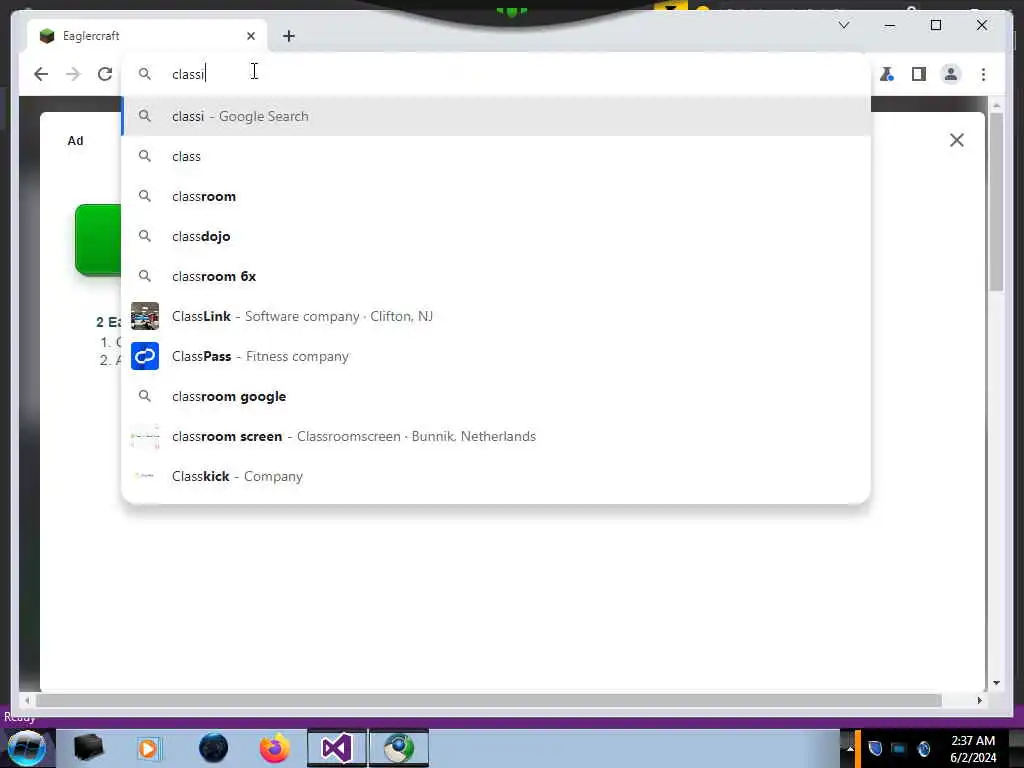1024x768 pixels.
Task: Expand the tab search chevron
Action: (x=844, y=25)
